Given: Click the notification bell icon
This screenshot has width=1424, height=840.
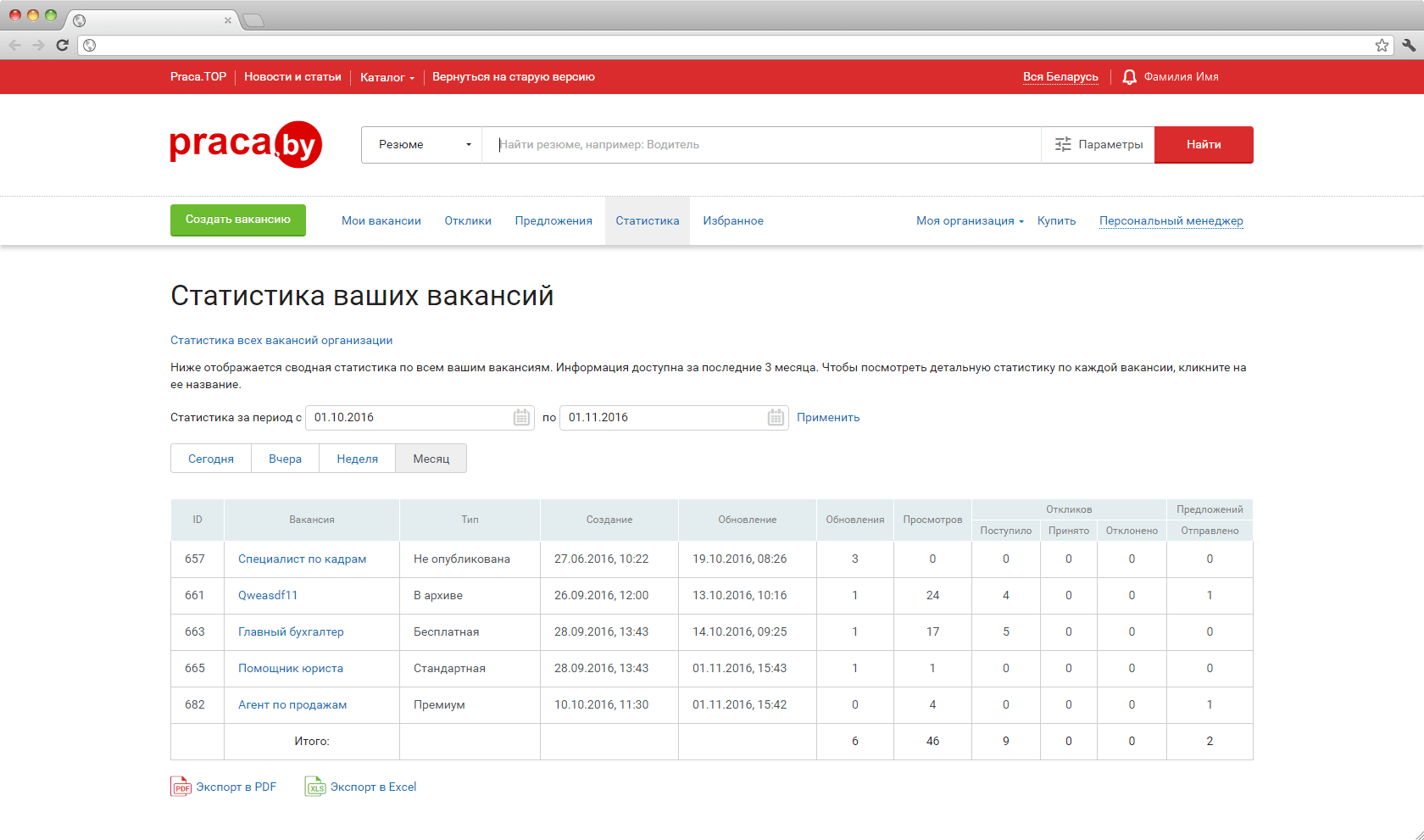Looking at the screenshot, I should click(1129, 77).
